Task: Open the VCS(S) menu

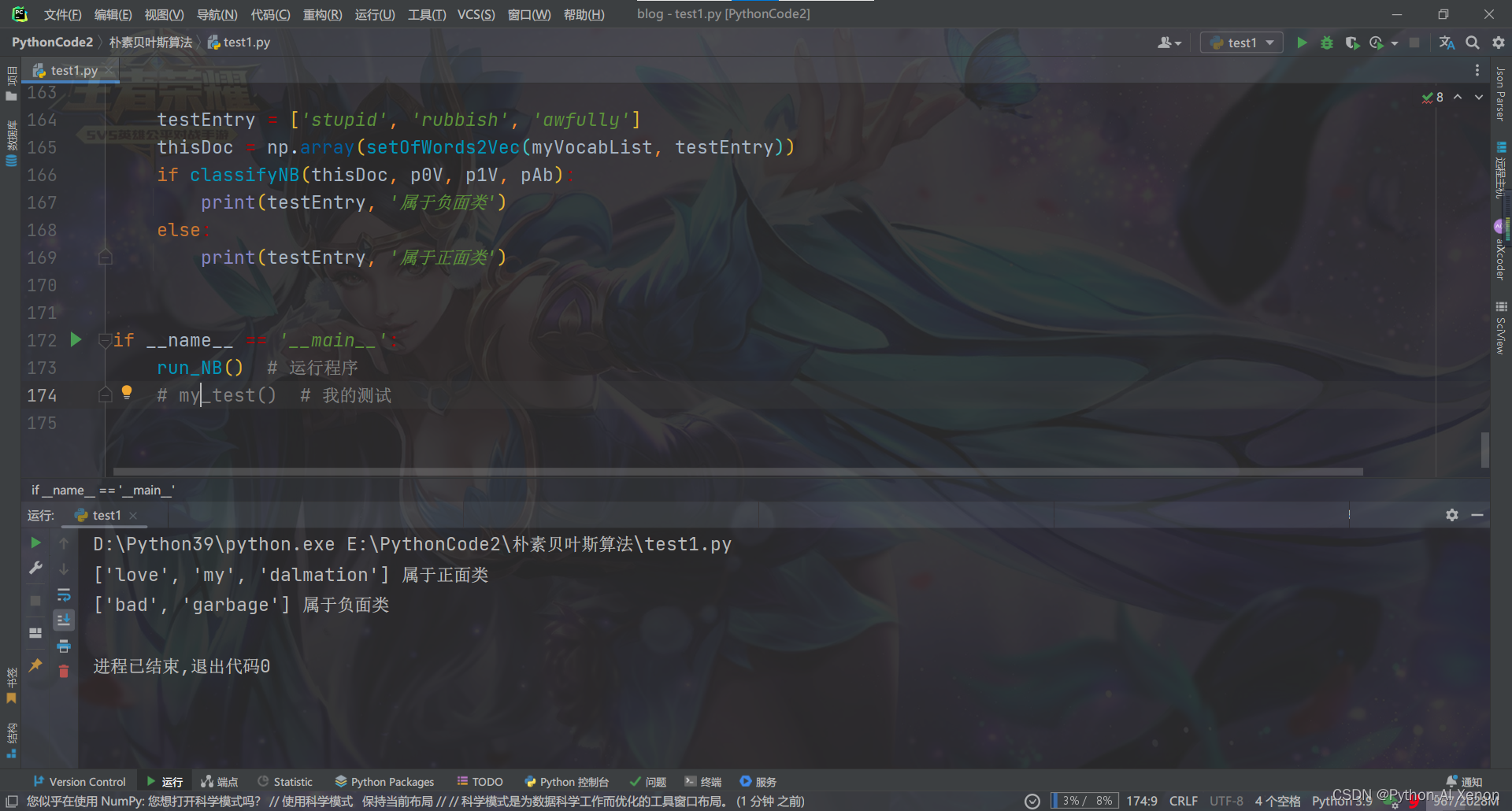Action: click(x=476, y=14)
